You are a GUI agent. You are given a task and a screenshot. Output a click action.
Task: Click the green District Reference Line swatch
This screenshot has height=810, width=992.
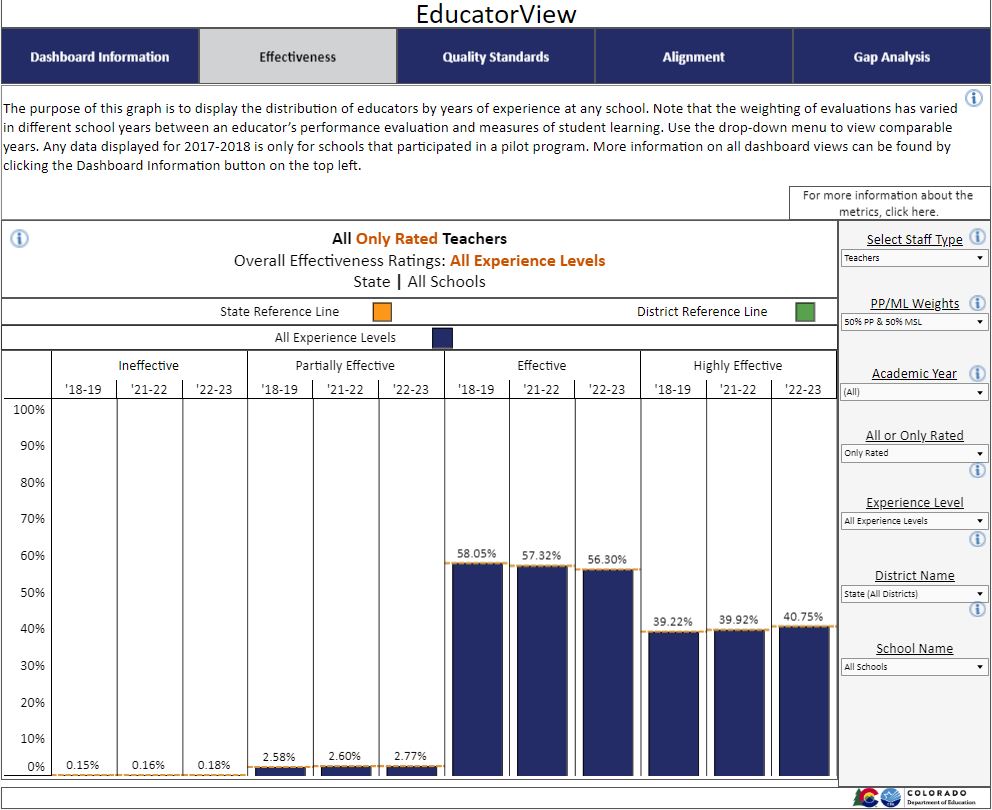coord(805,312)
